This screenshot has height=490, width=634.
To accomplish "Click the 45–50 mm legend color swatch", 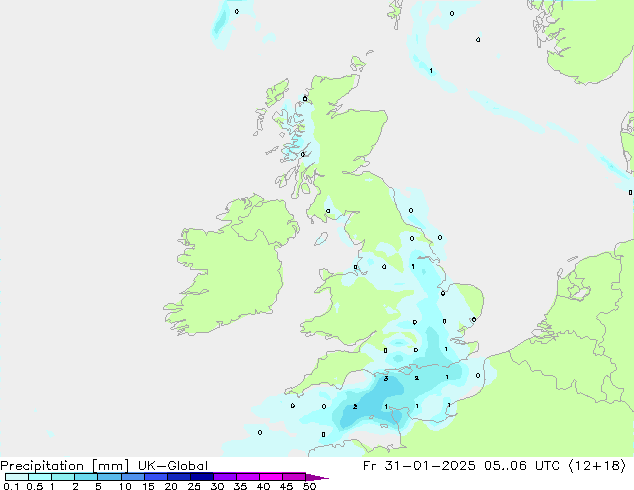I will click(x=294, y=477).
